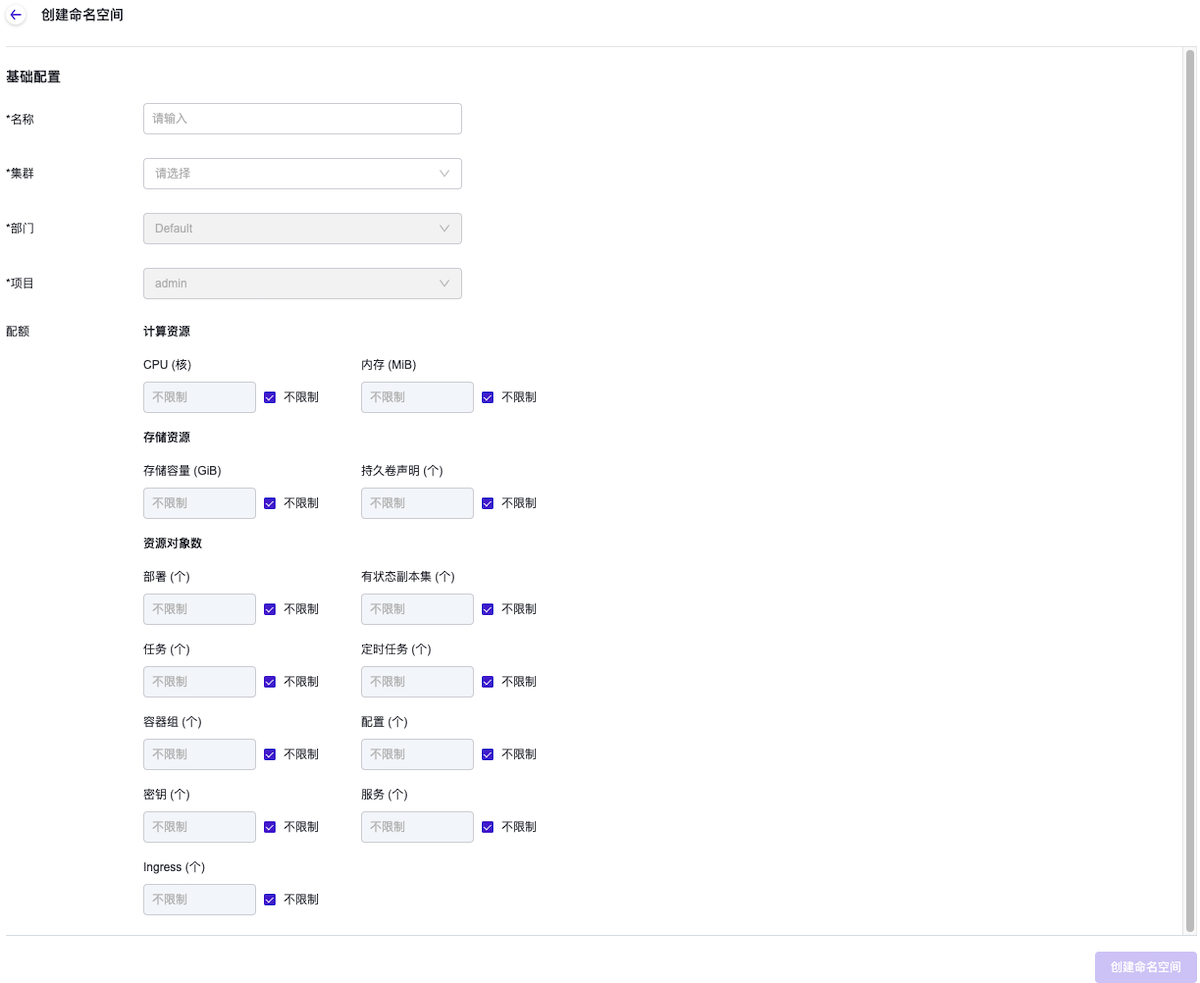Expand the 部门 Default dropdown
The width and height of the screenshot is (1200, 983).
point(302,228)
